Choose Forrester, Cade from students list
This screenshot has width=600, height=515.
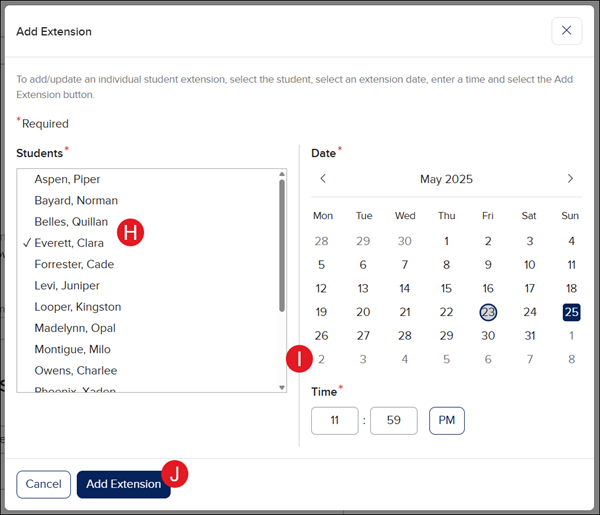coord(74,265)
